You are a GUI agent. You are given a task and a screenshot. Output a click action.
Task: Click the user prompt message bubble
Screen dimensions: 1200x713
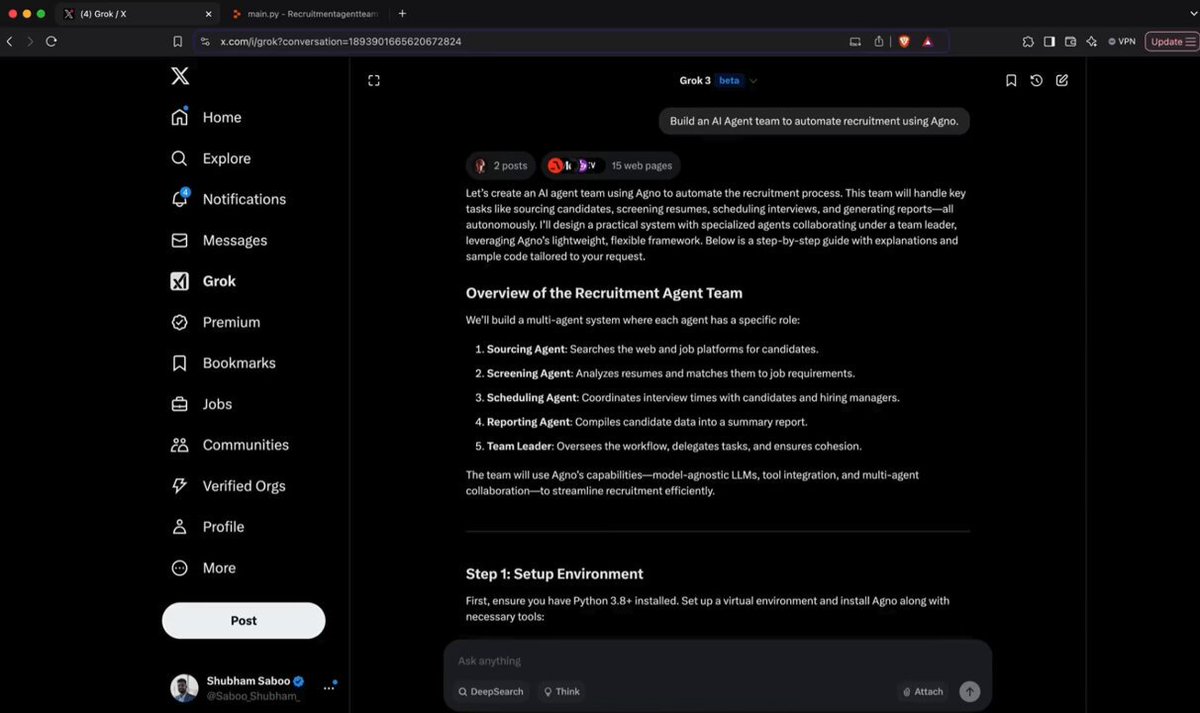[813, 121]
